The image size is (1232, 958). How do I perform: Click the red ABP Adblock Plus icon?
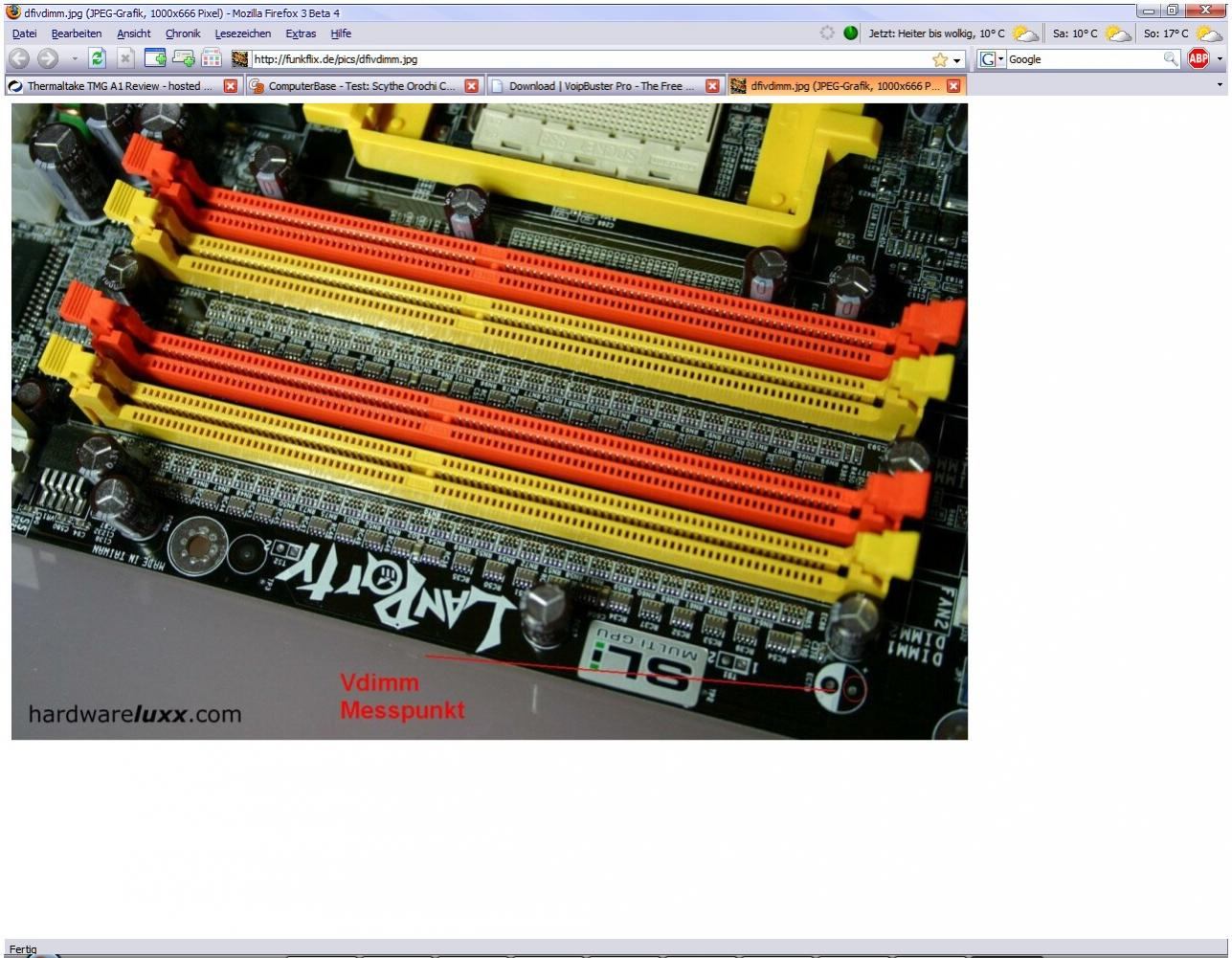point(1198,58)
